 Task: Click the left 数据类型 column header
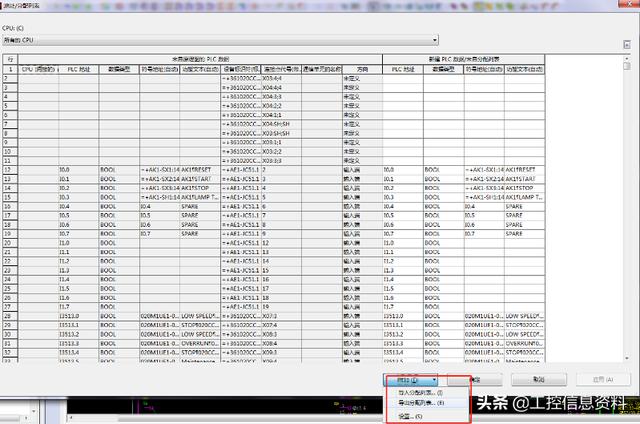(x=119, y=69)
